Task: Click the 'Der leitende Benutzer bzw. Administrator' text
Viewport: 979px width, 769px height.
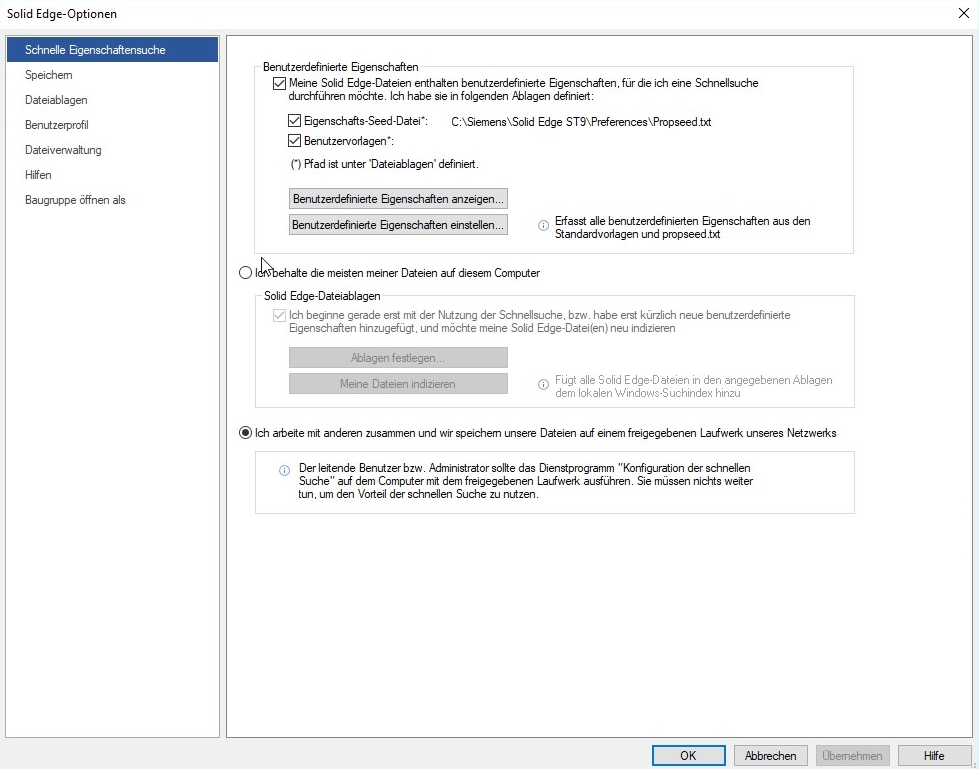Action: point(526,481)
